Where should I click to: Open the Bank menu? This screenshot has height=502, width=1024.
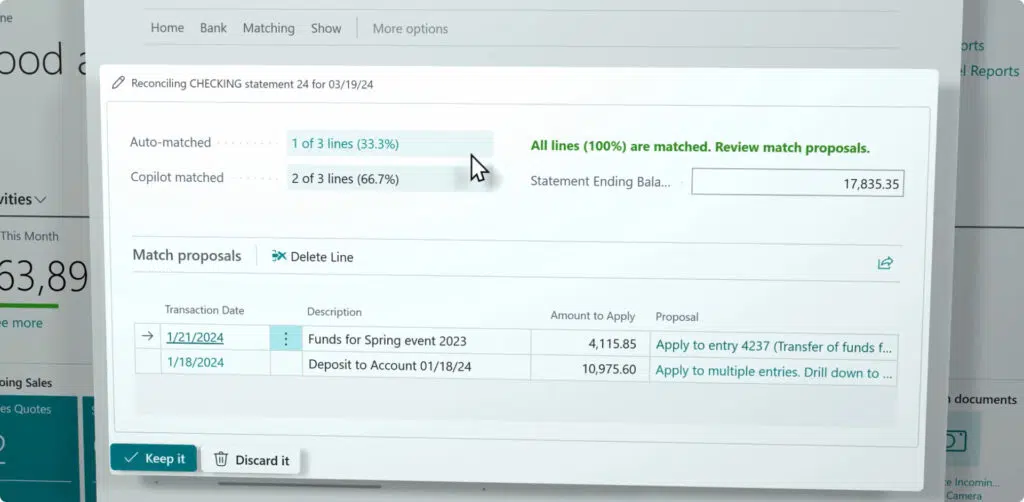[x=214, y=28]
